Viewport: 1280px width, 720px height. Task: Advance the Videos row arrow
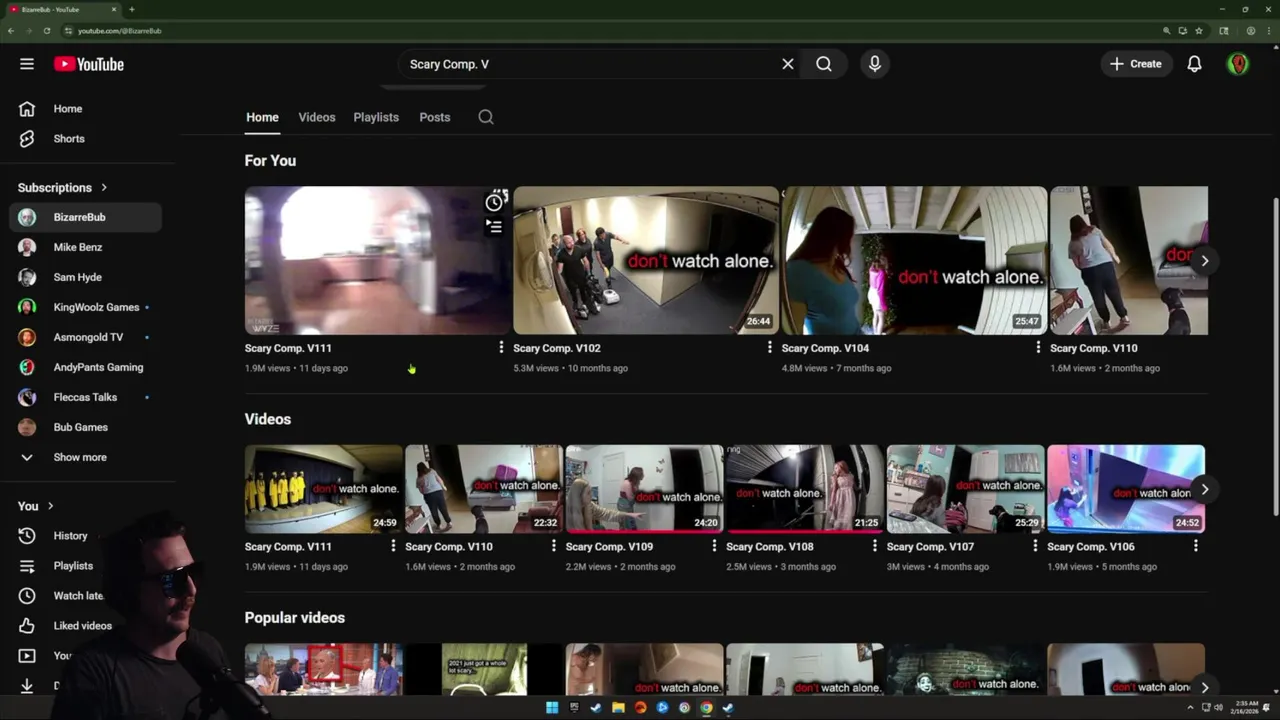[x=1205, y=490]
